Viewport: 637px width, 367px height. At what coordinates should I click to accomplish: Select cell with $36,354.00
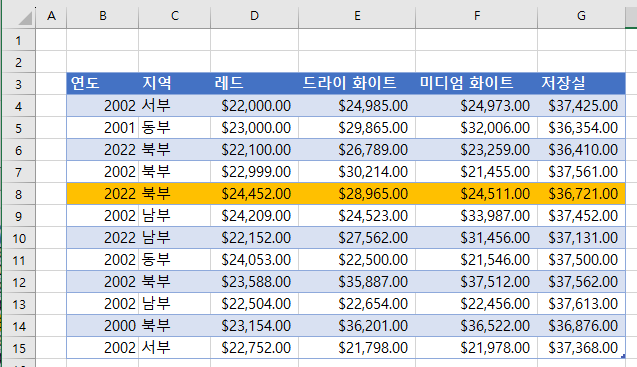[581, 128]
